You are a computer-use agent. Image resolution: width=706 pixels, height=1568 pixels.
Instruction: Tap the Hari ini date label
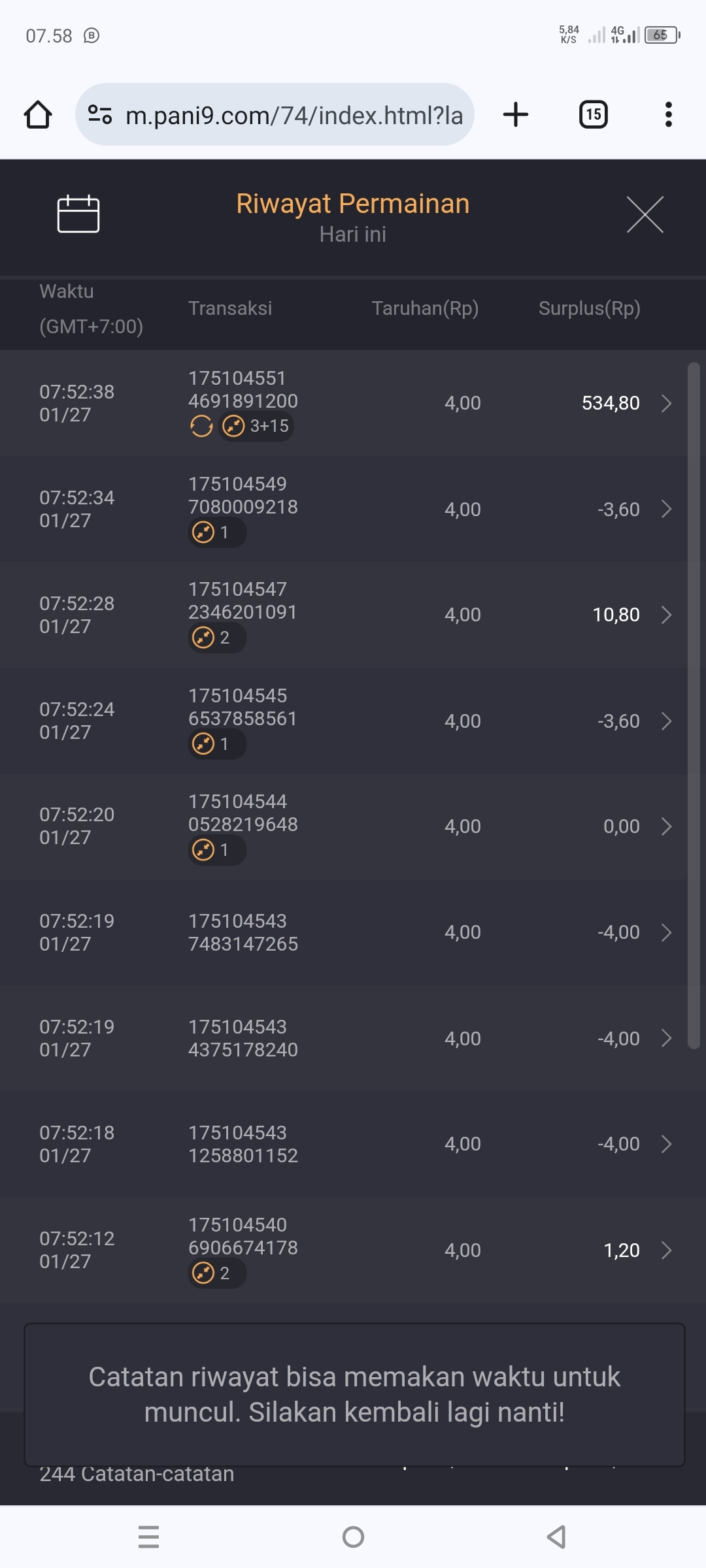353,235
